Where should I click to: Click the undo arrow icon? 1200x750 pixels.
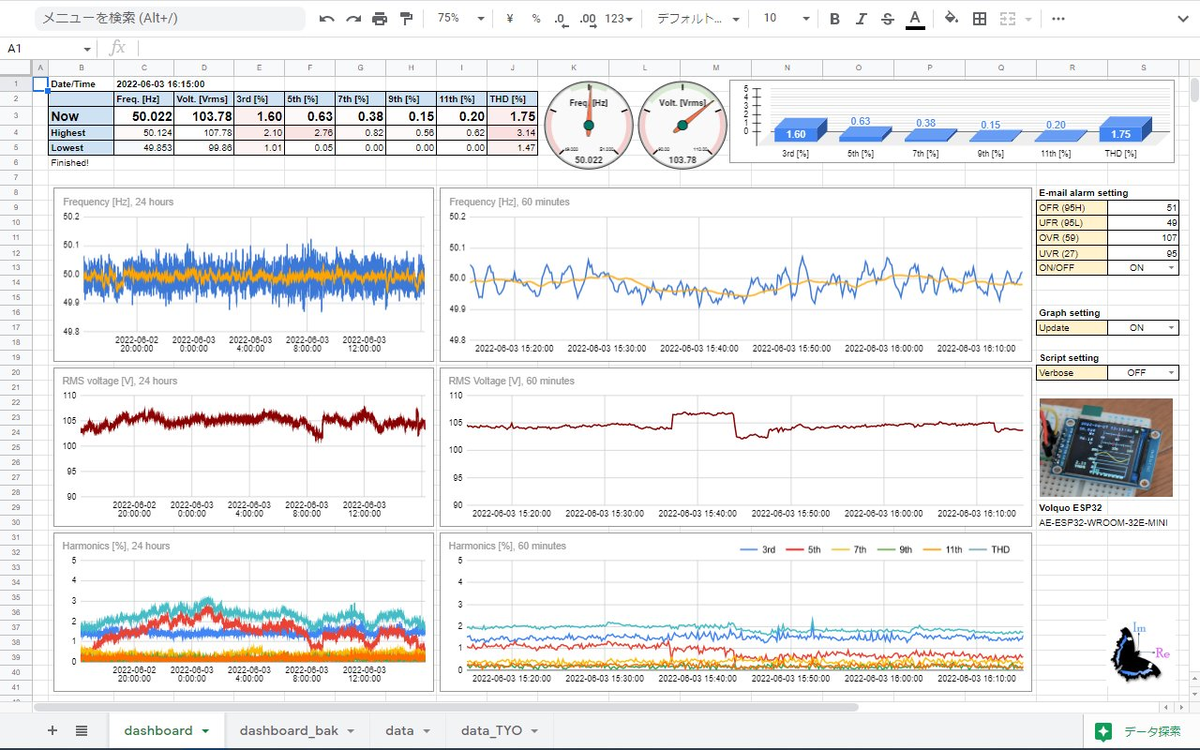point(327,19)
